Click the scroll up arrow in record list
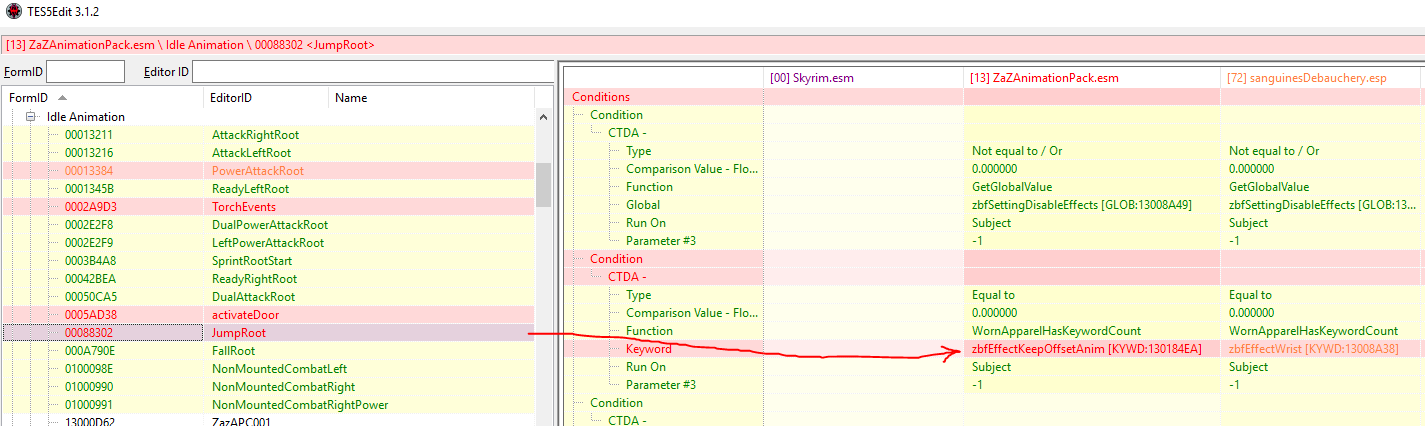The width and height of the screenshot is (1425, 426). [544, 117]
